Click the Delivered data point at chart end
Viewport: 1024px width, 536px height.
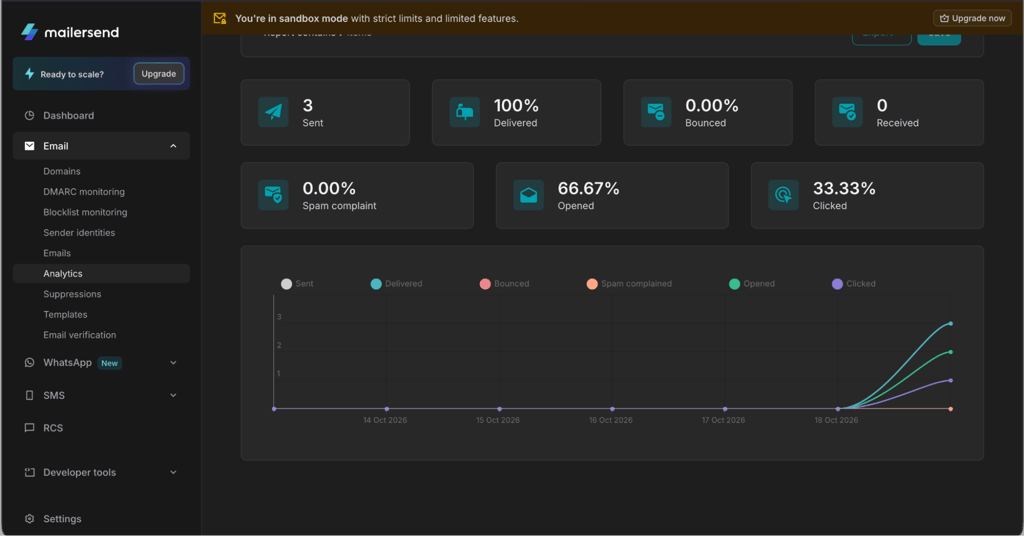tap(951, 324)
